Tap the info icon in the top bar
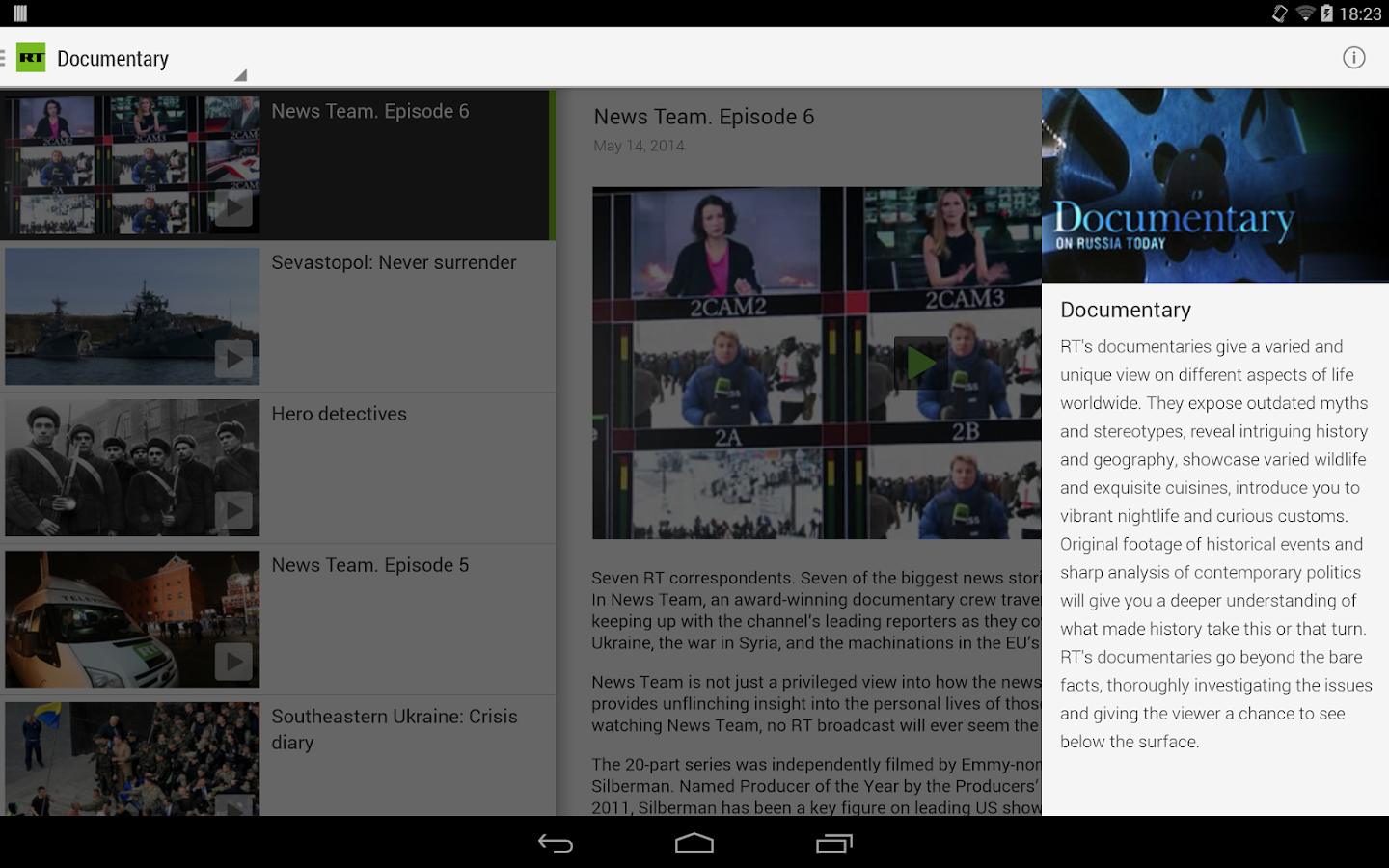1389x868 pixels. point(1354,58)
